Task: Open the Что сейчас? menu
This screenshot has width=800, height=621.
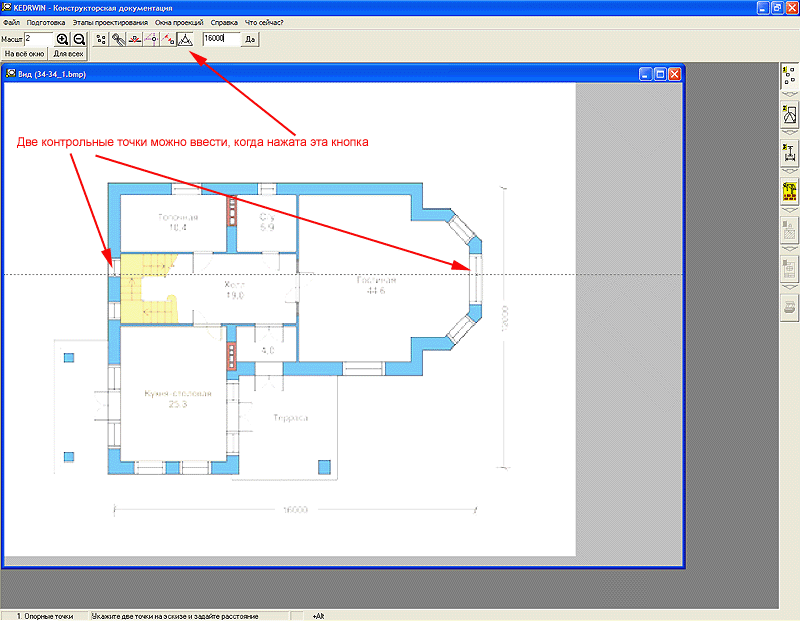Action: click(x=264, y=22)
